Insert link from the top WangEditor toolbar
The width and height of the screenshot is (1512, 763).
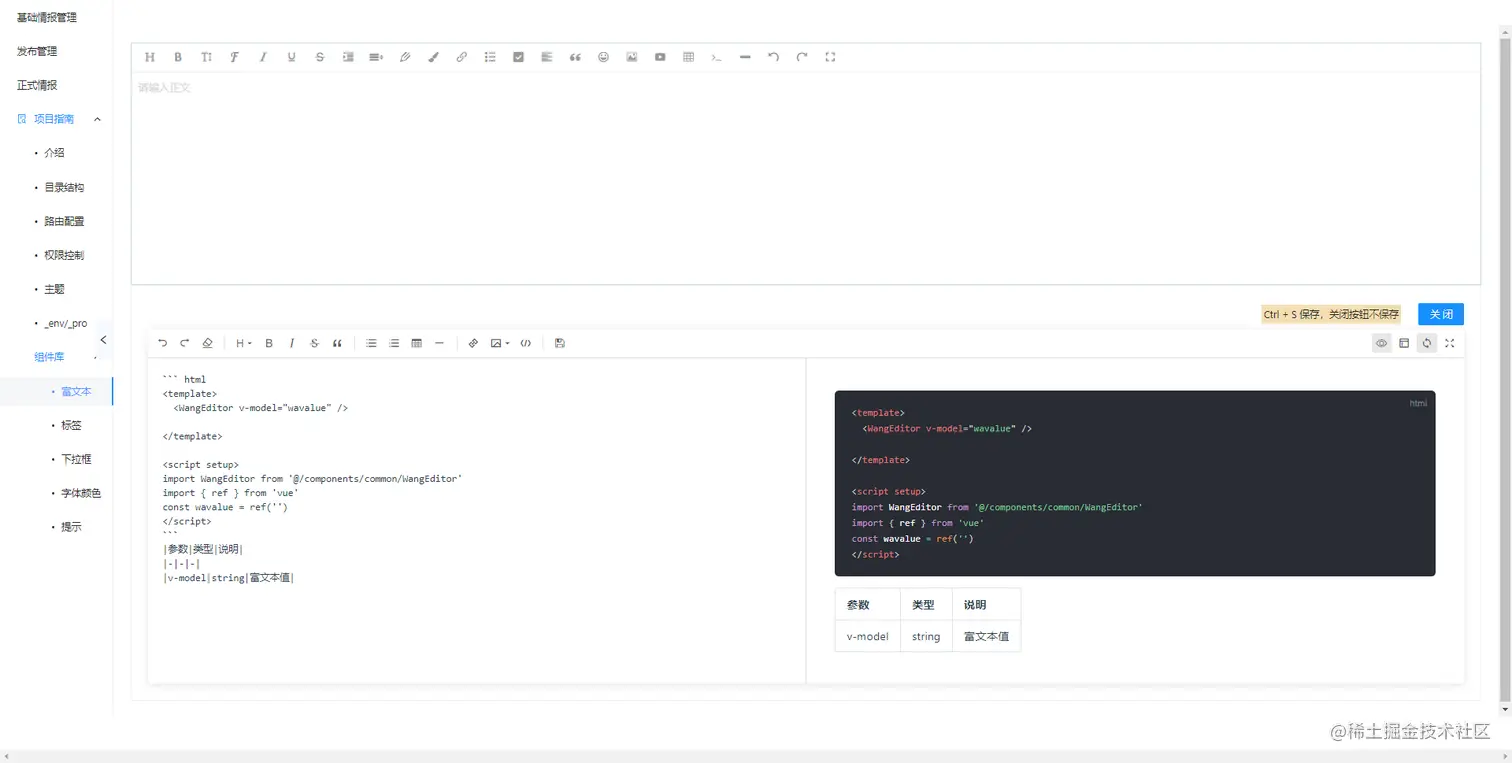[x=461, y=57]
